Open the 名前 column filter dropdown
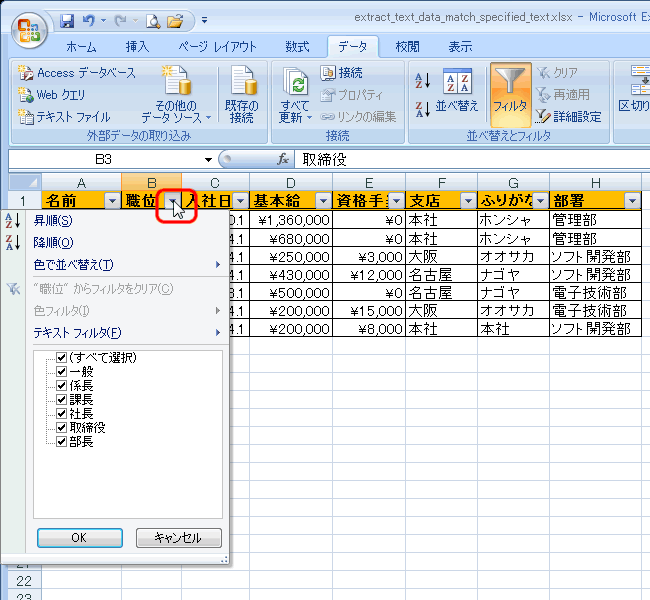 112,201
